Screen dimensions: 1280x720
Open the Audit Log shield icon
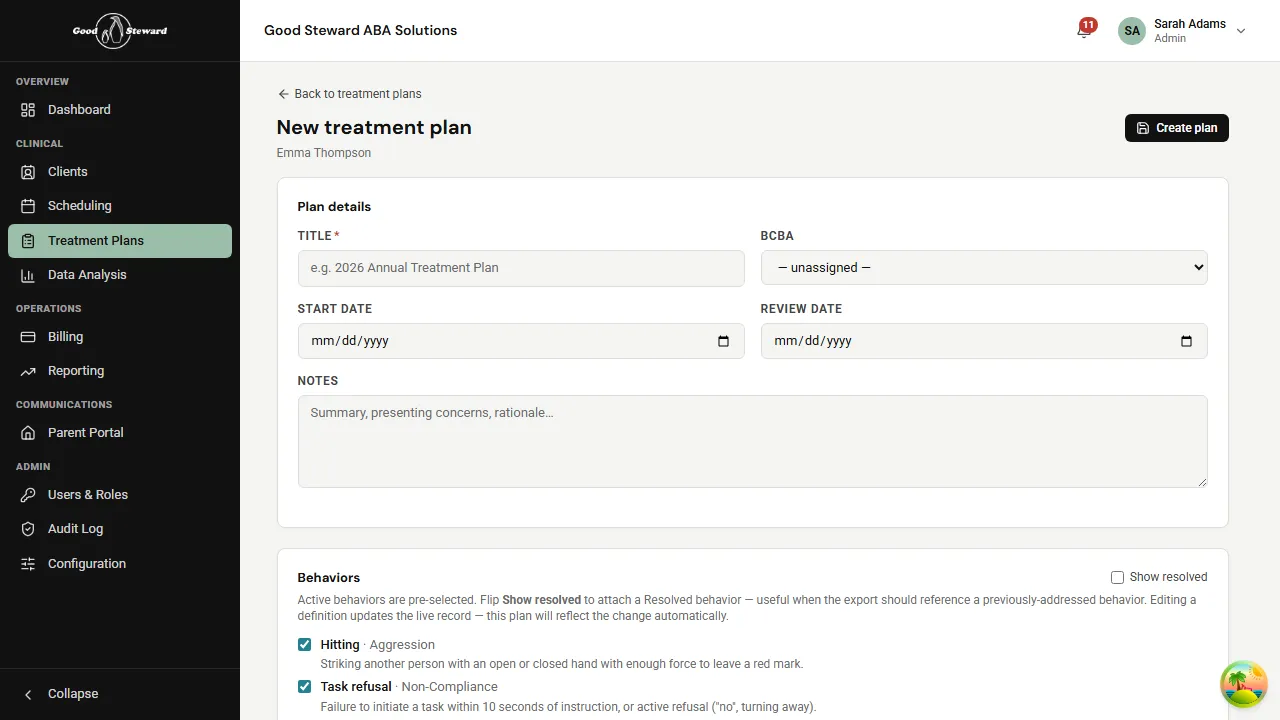[x=27, y=528]
